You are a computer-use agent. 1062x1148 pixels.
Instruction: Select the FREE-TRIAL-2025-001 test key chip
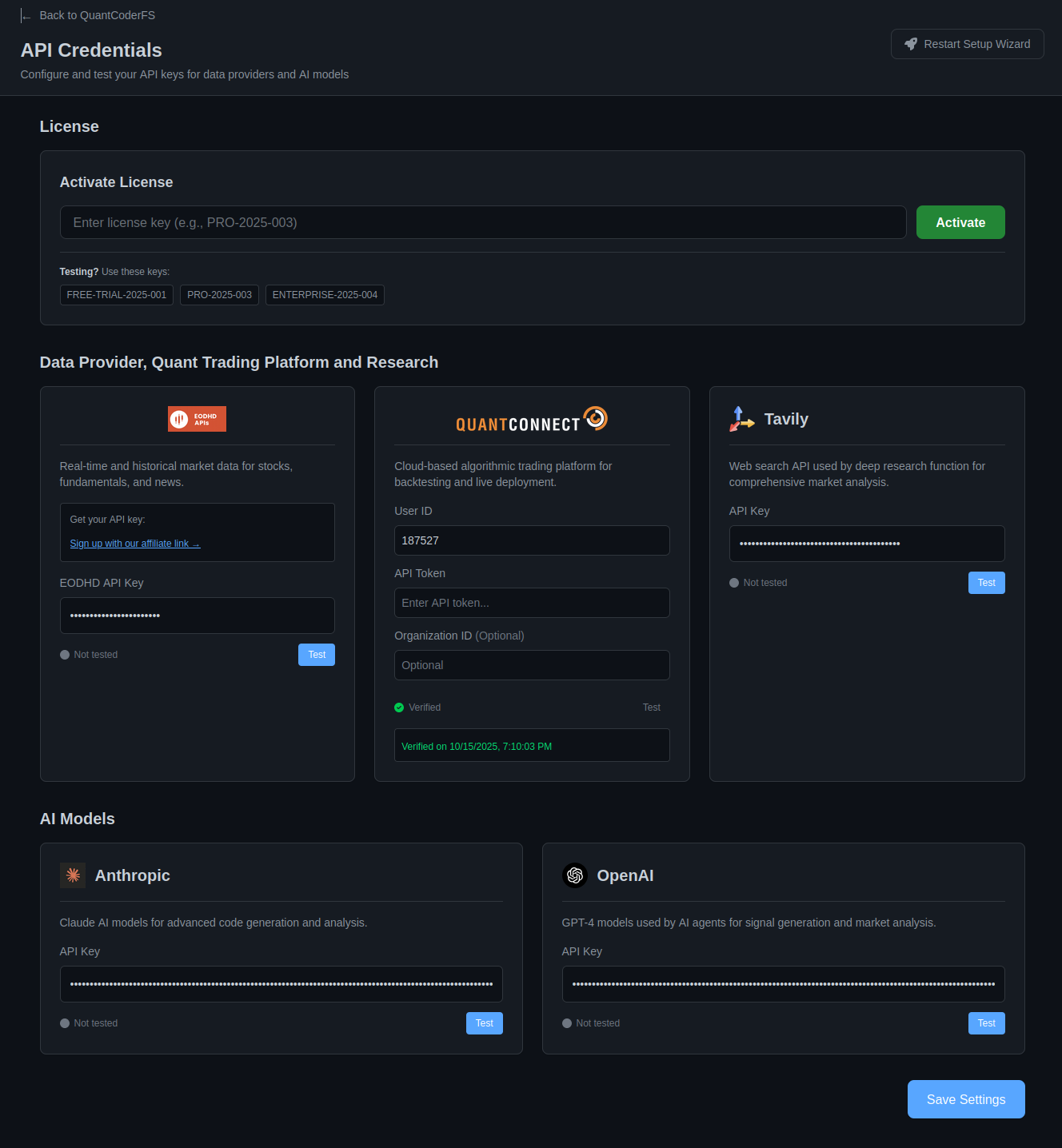point(116,294)
